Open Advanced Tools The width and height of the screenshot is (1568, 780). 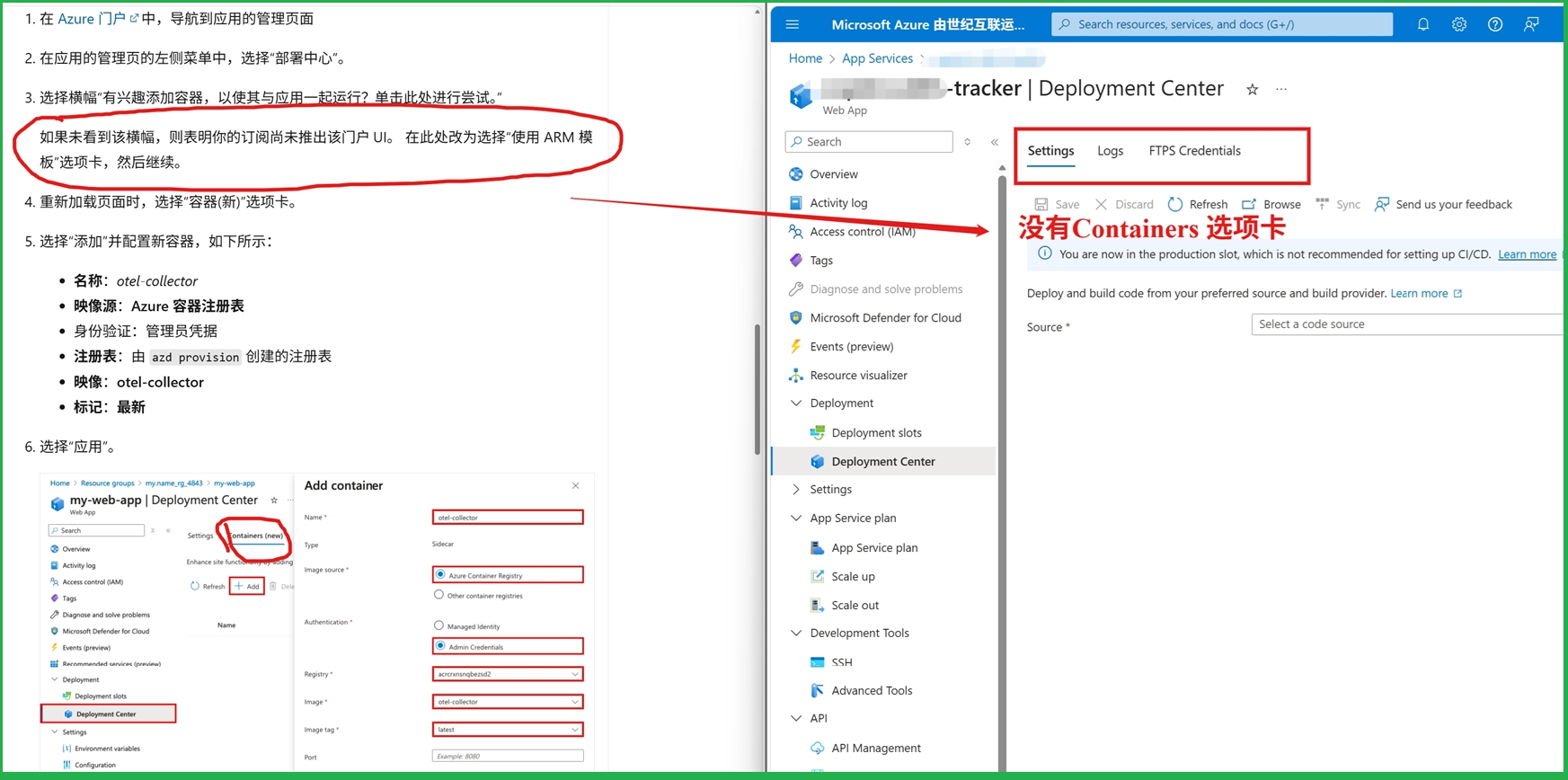(x=872, y=691)
